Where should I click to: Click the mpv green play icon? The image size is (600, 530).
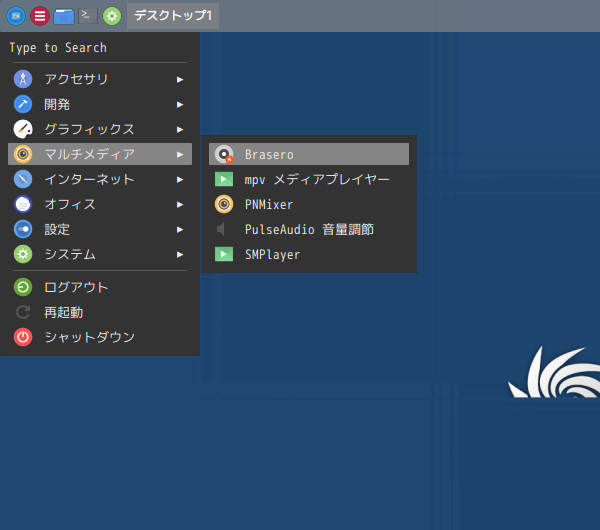[224, 179]
